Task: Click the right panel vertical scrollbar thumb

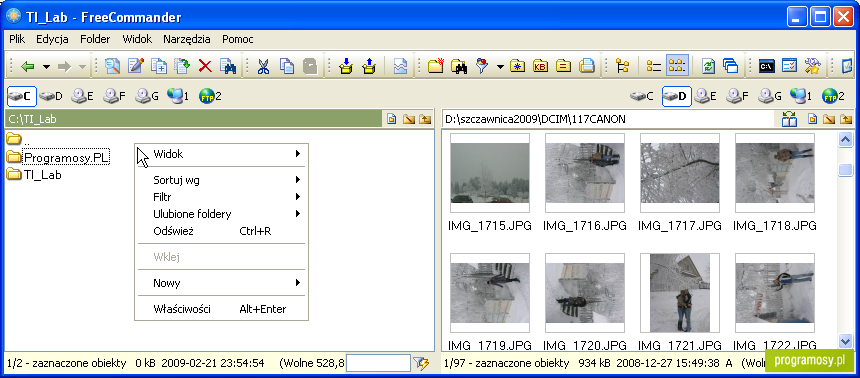Action: point(846,171)
